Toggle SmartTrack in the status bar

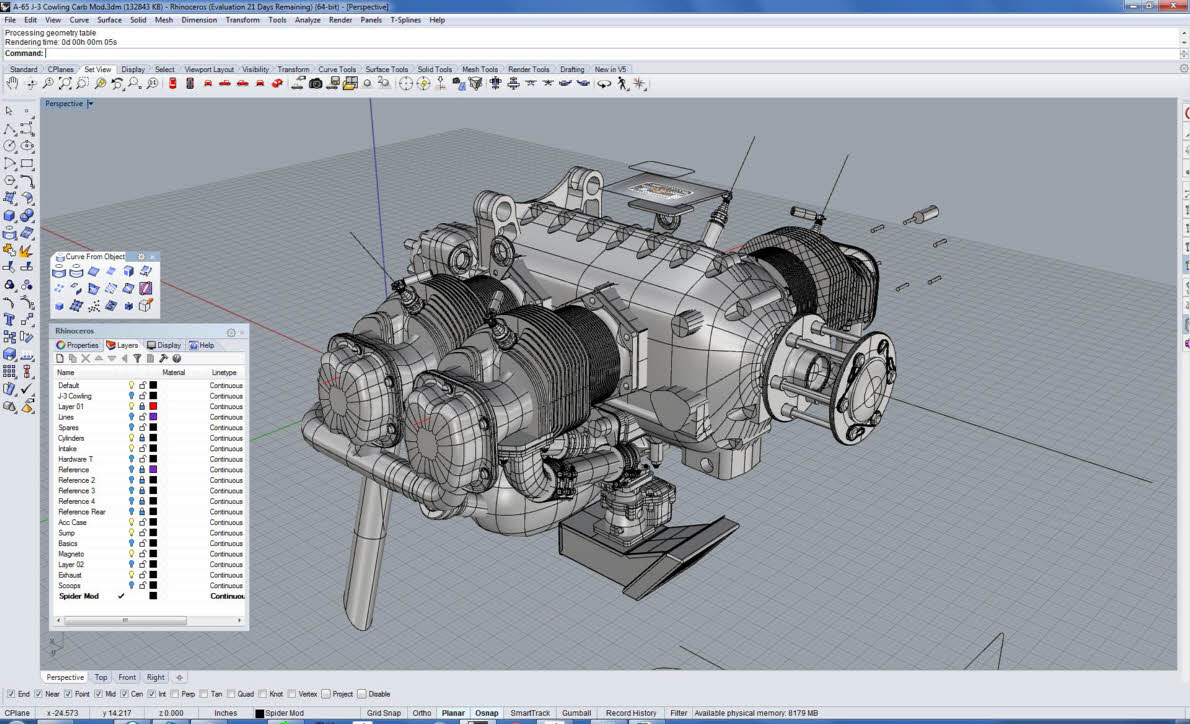coord(530,713)
